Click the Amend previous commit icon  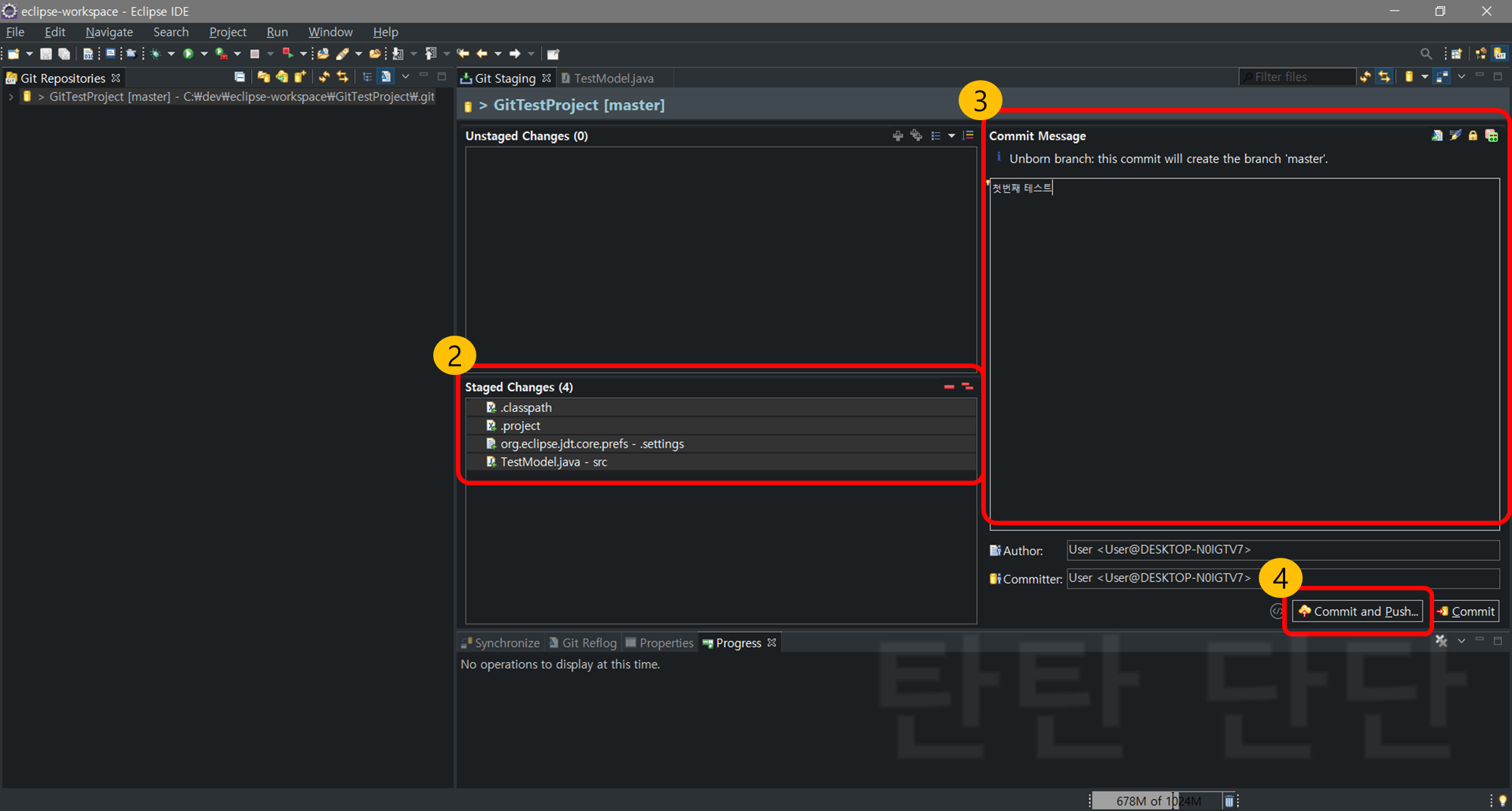(1436, 135)
